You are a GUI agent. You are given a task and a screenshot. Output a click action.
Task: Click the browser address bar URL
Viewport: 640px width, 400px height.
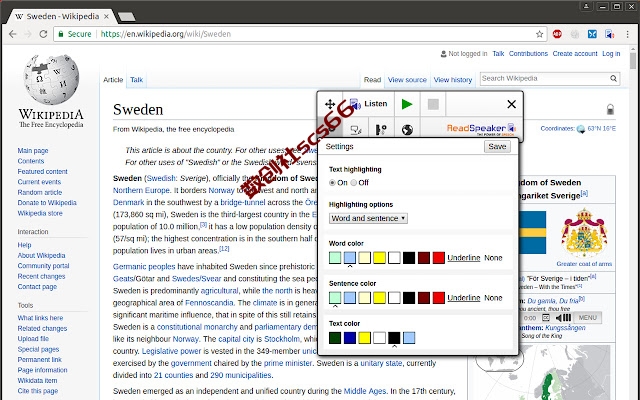166,34
